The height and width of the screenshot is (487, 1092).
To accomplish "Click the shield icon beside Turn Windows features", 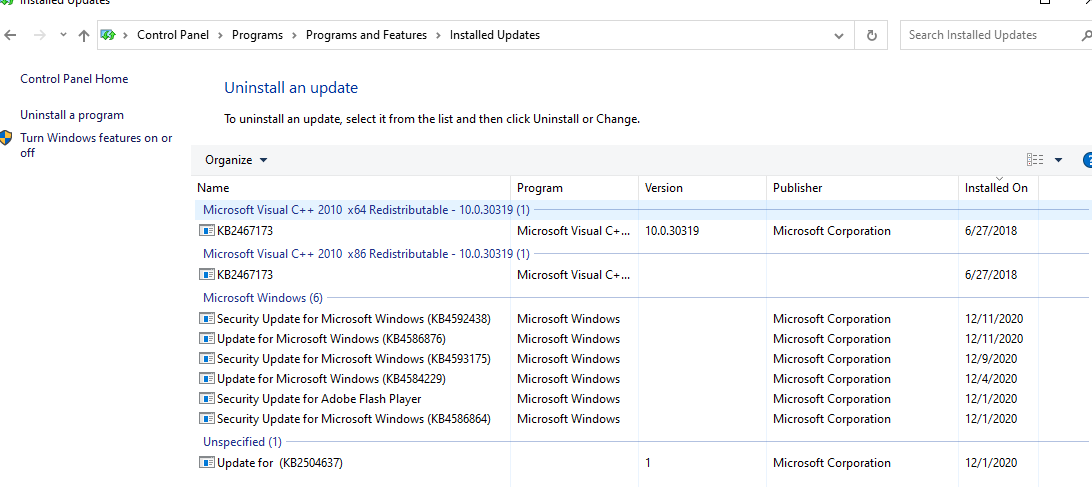I will pos(7,138).
